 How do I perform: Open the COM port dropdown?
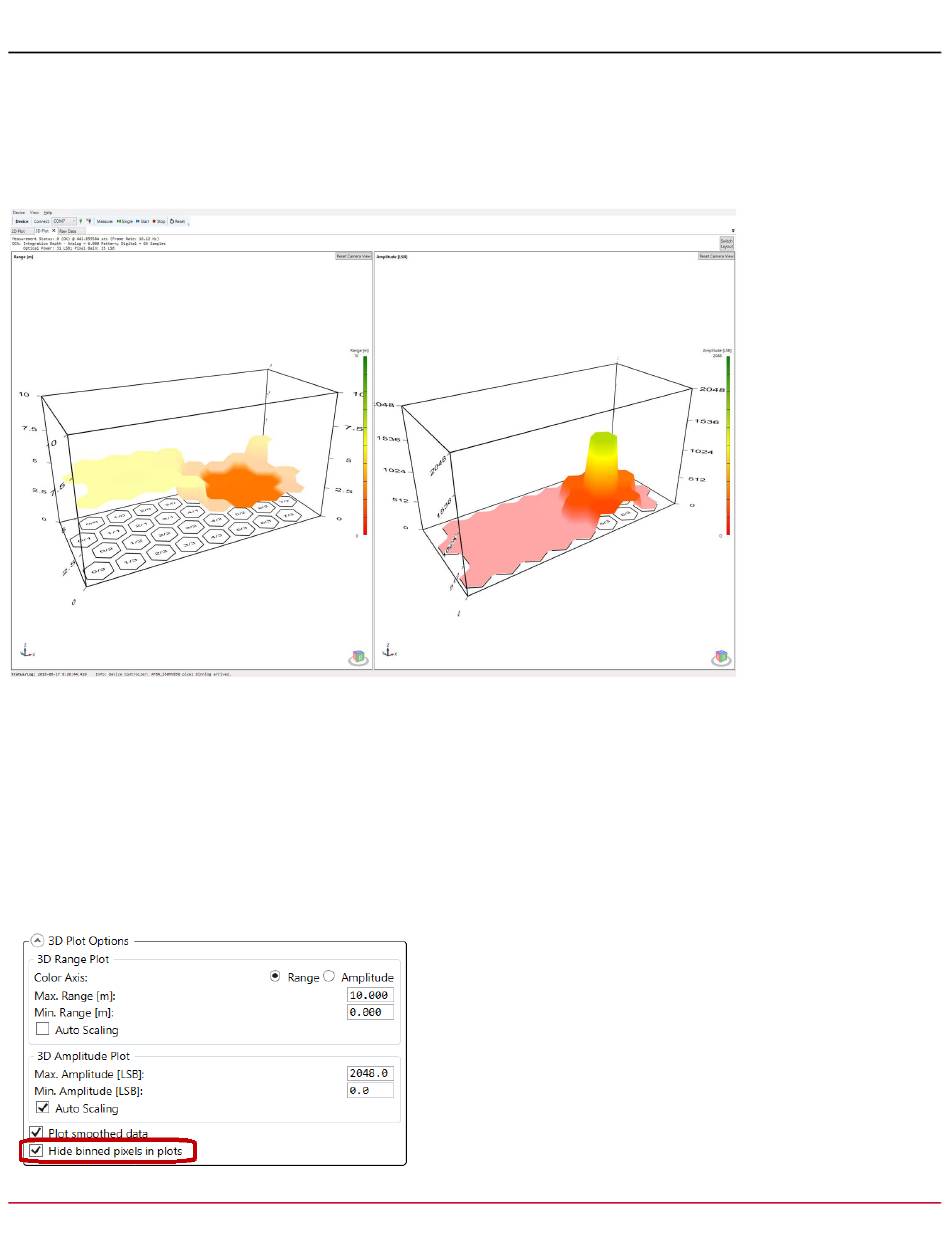coord(73,221)
